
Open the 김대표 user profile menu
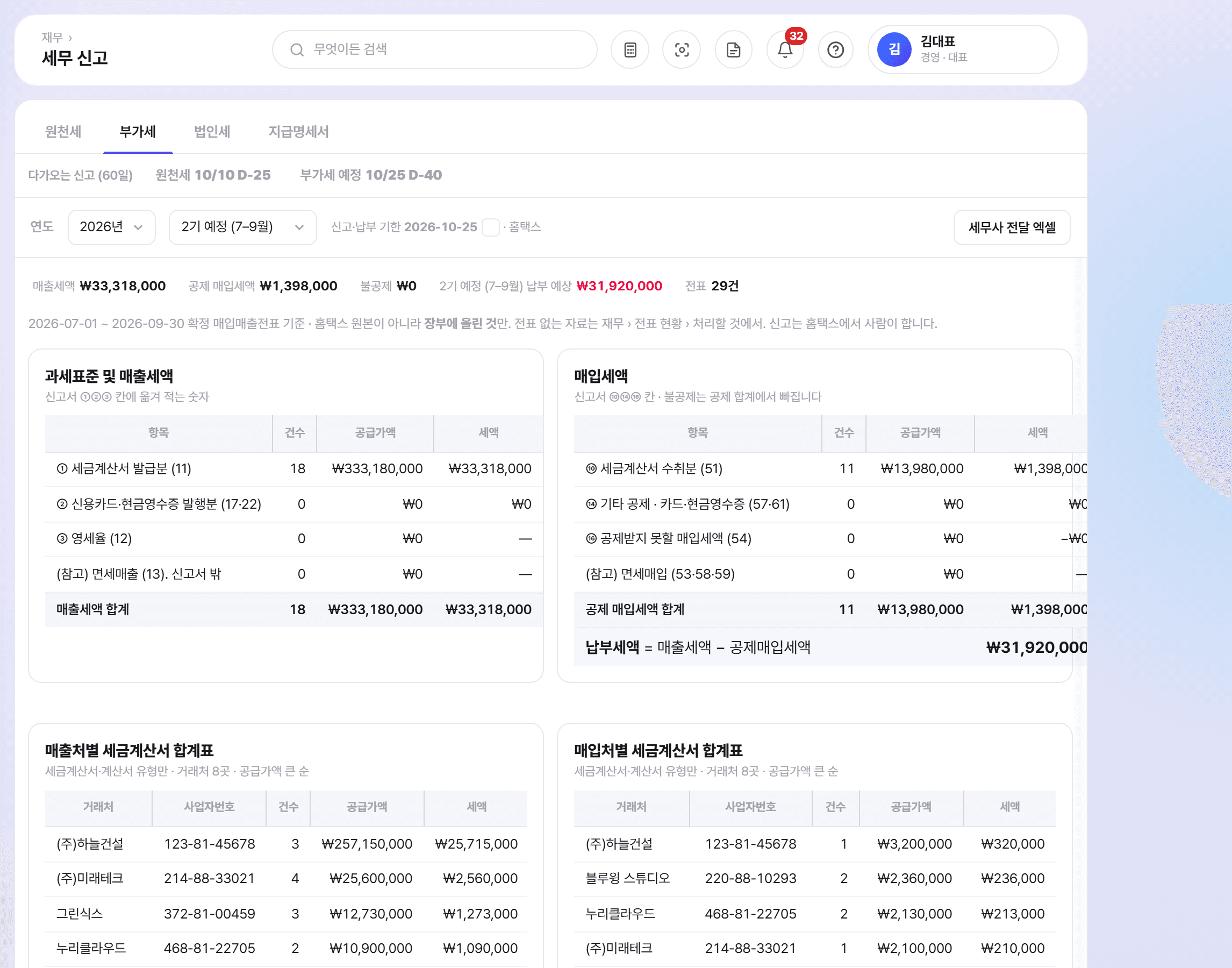coord(962,50)
